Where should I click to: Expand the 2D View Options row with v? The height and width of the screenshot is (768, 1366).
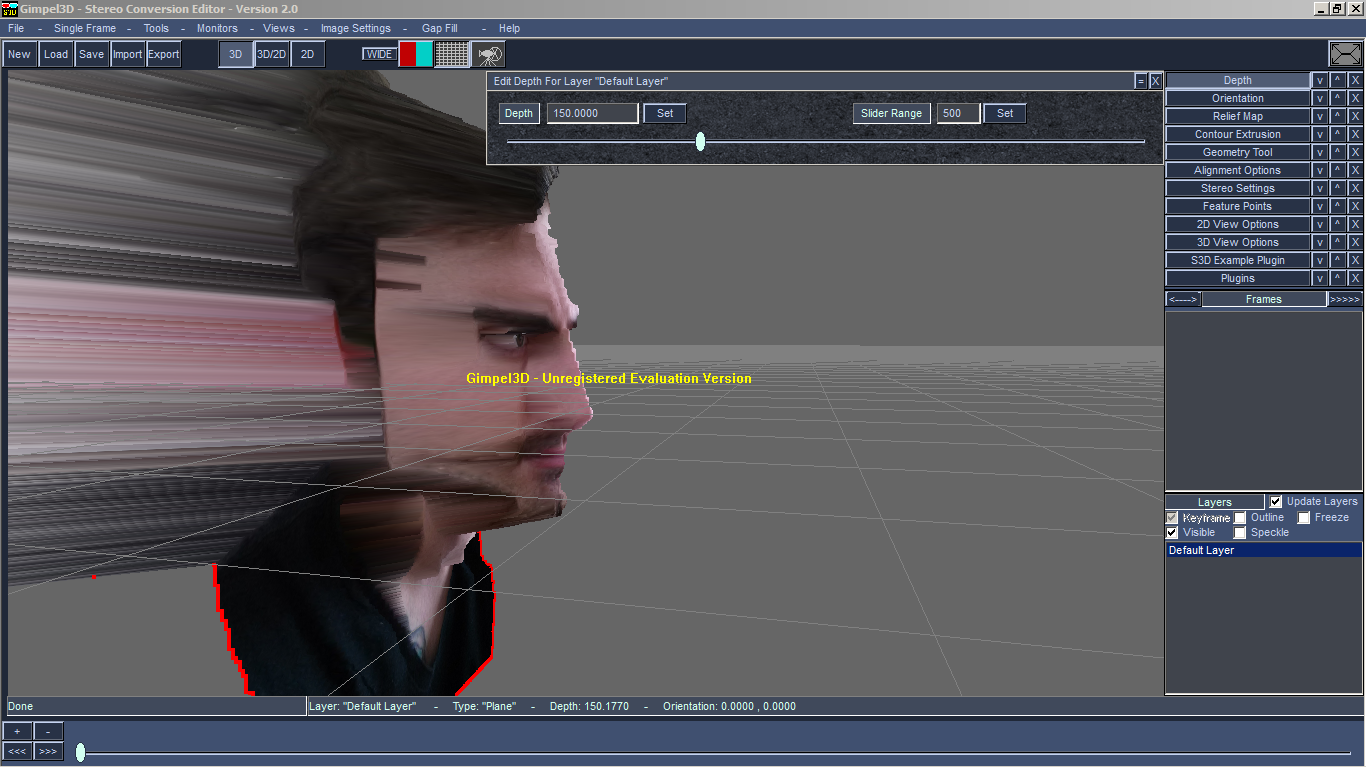point(1320,225)
